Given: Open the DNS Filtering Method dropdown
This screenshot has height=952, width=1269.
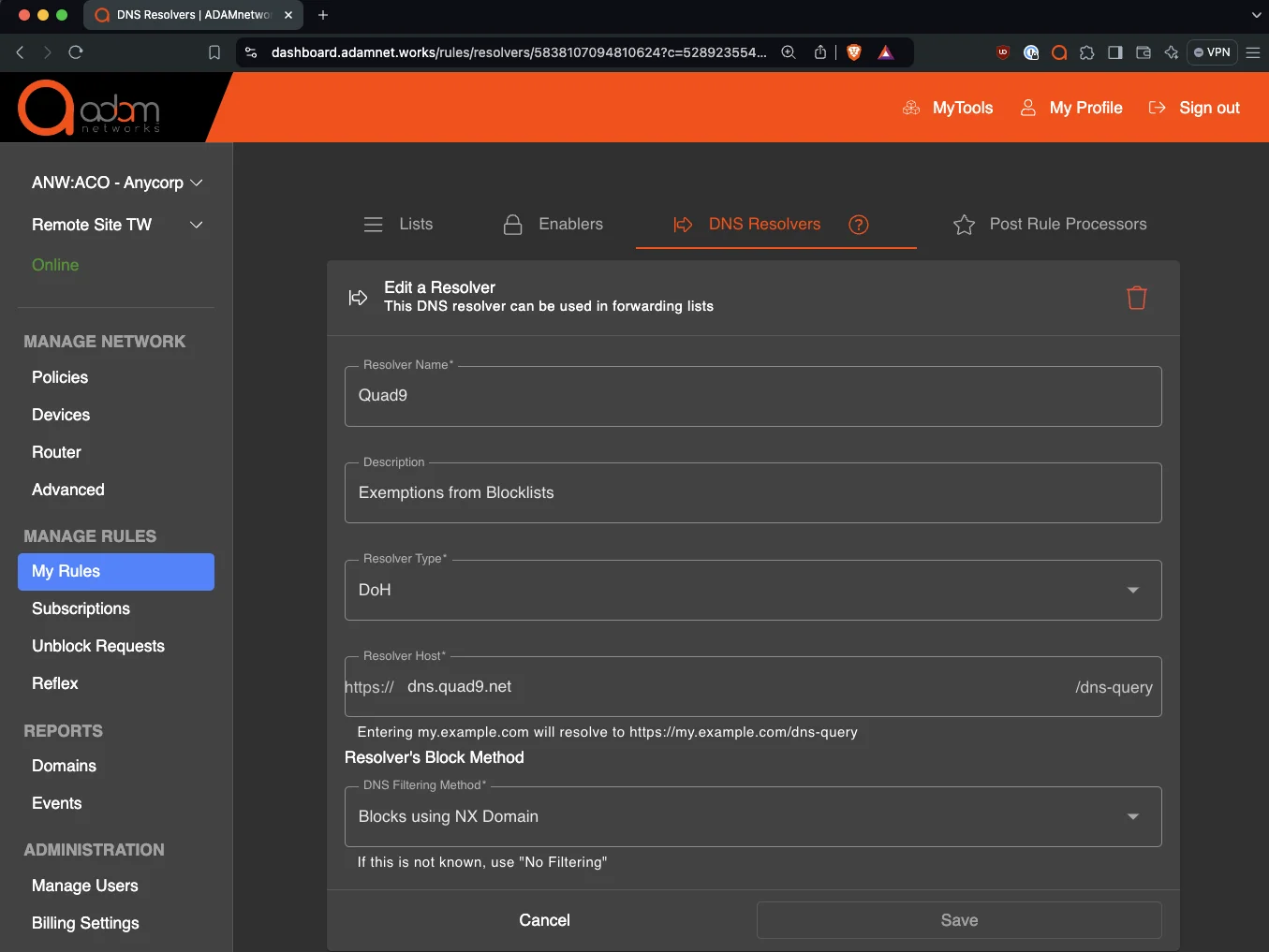Looking at the screenshot, I should [x=753, y=816].
